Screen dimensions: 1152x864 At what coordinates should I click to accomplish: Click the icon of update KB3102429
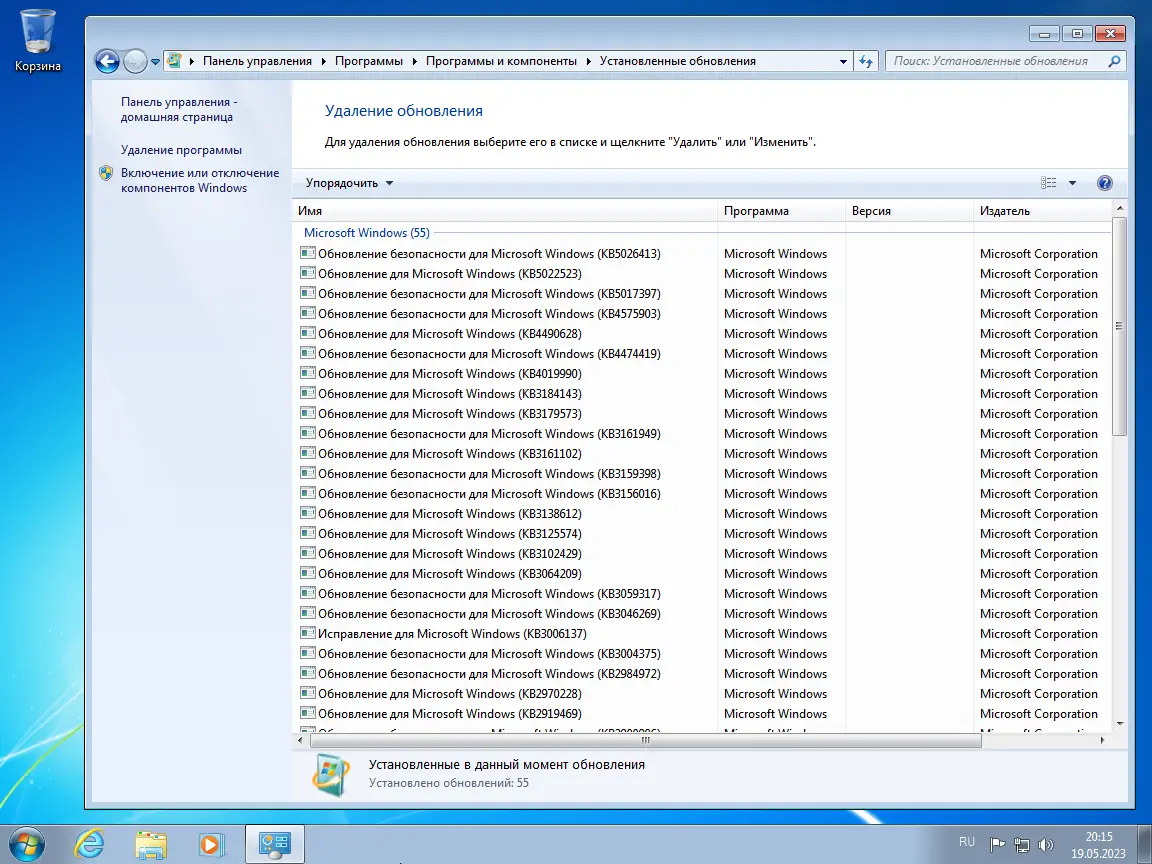[308, 553]
